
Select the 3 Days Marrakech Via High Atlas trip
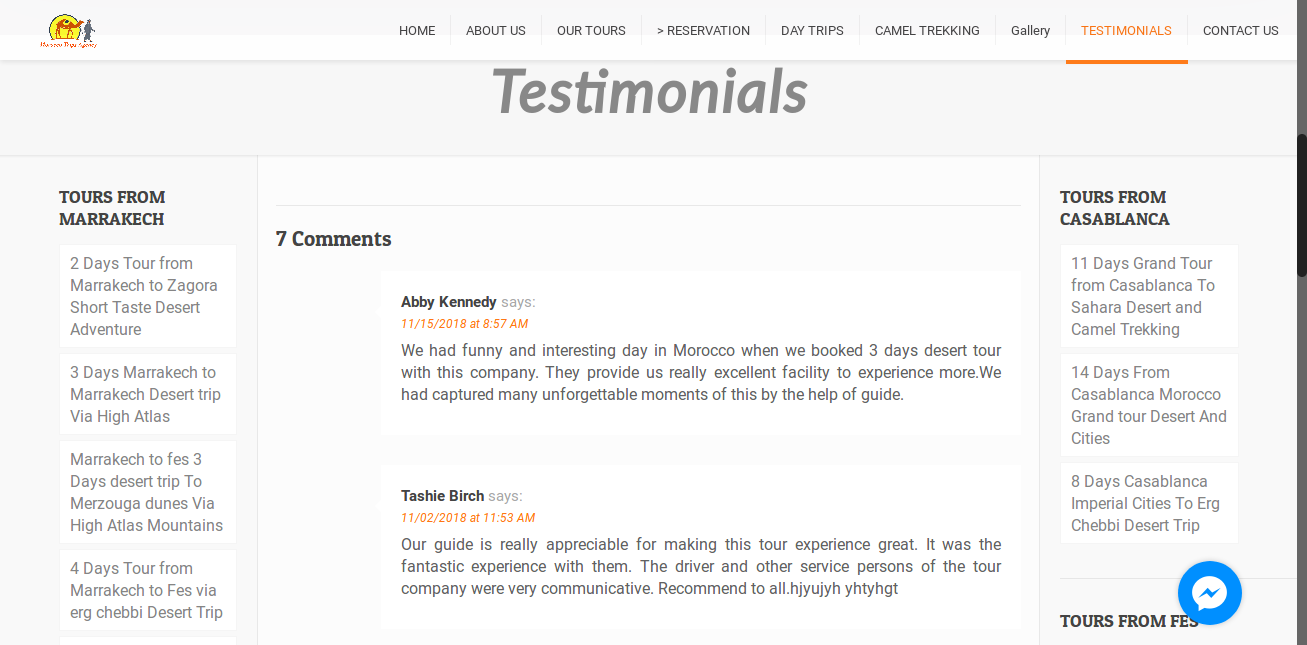(143, 394)
